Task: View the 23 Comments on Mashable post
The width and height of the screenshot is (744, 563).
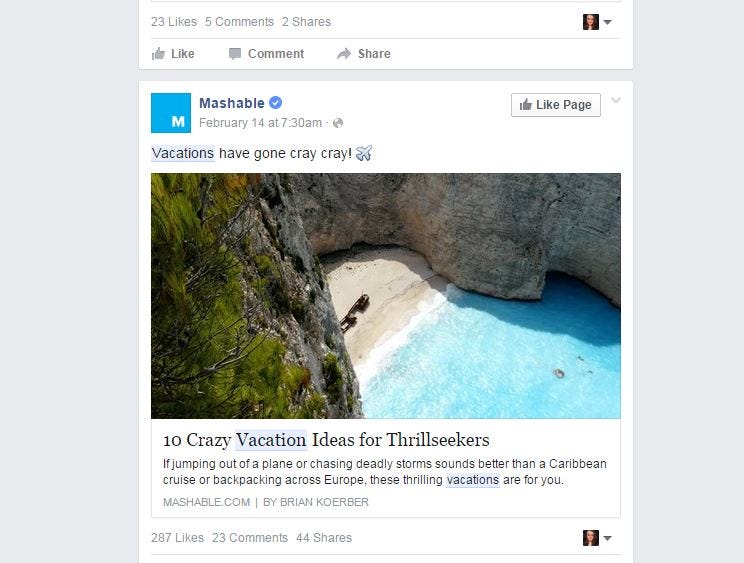Action: click(x=250, y=538)
